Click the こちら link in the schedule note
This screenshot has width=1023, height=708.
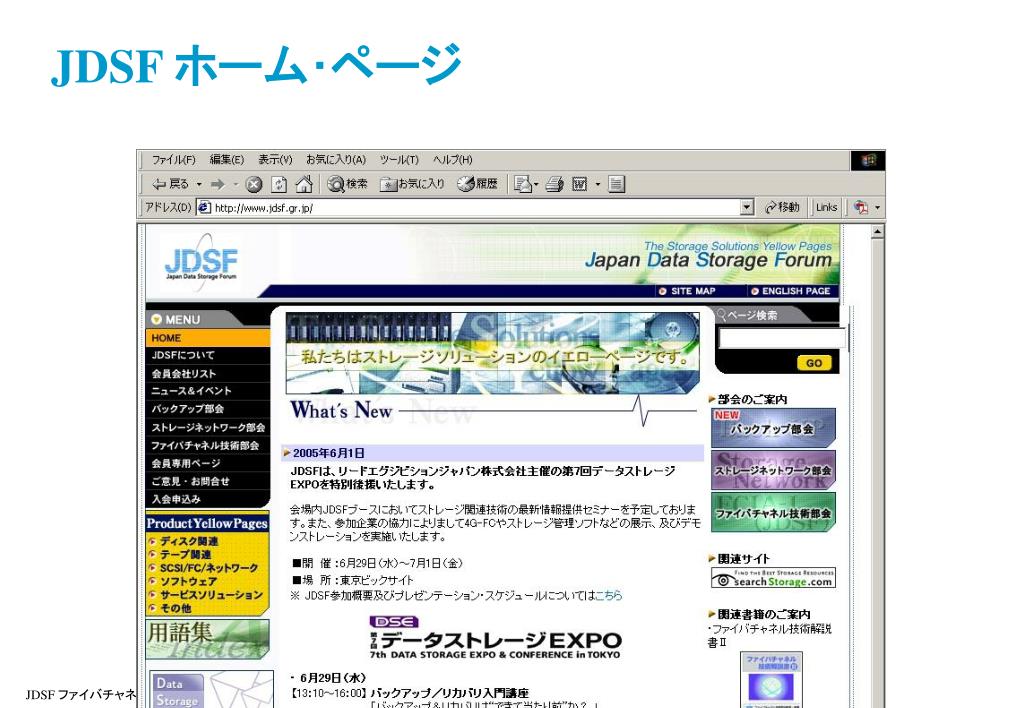click(x=609, y=596)
